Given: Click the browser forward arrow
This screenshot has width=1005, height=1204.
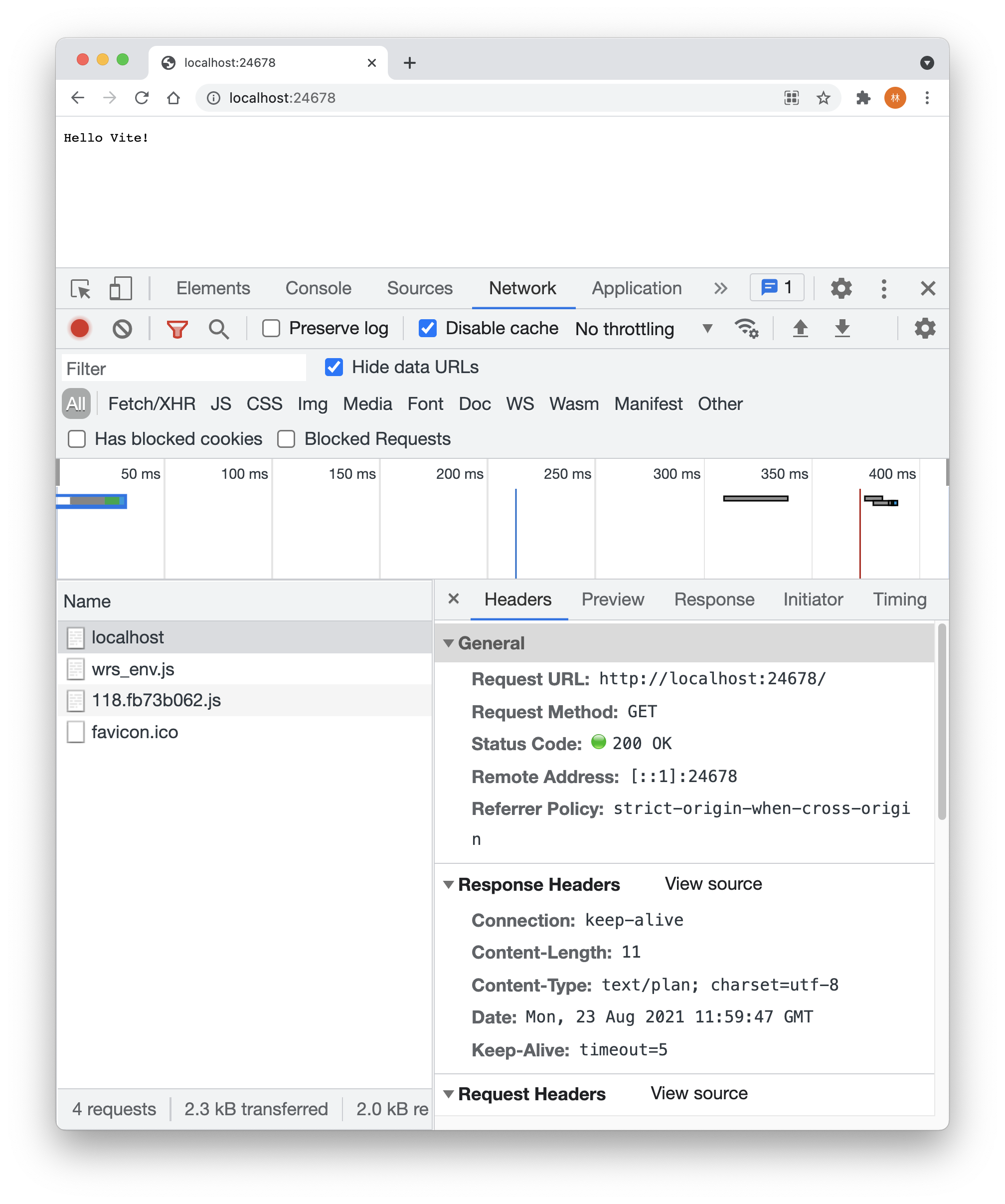Looking at the screenshot, I should point(110,98).
